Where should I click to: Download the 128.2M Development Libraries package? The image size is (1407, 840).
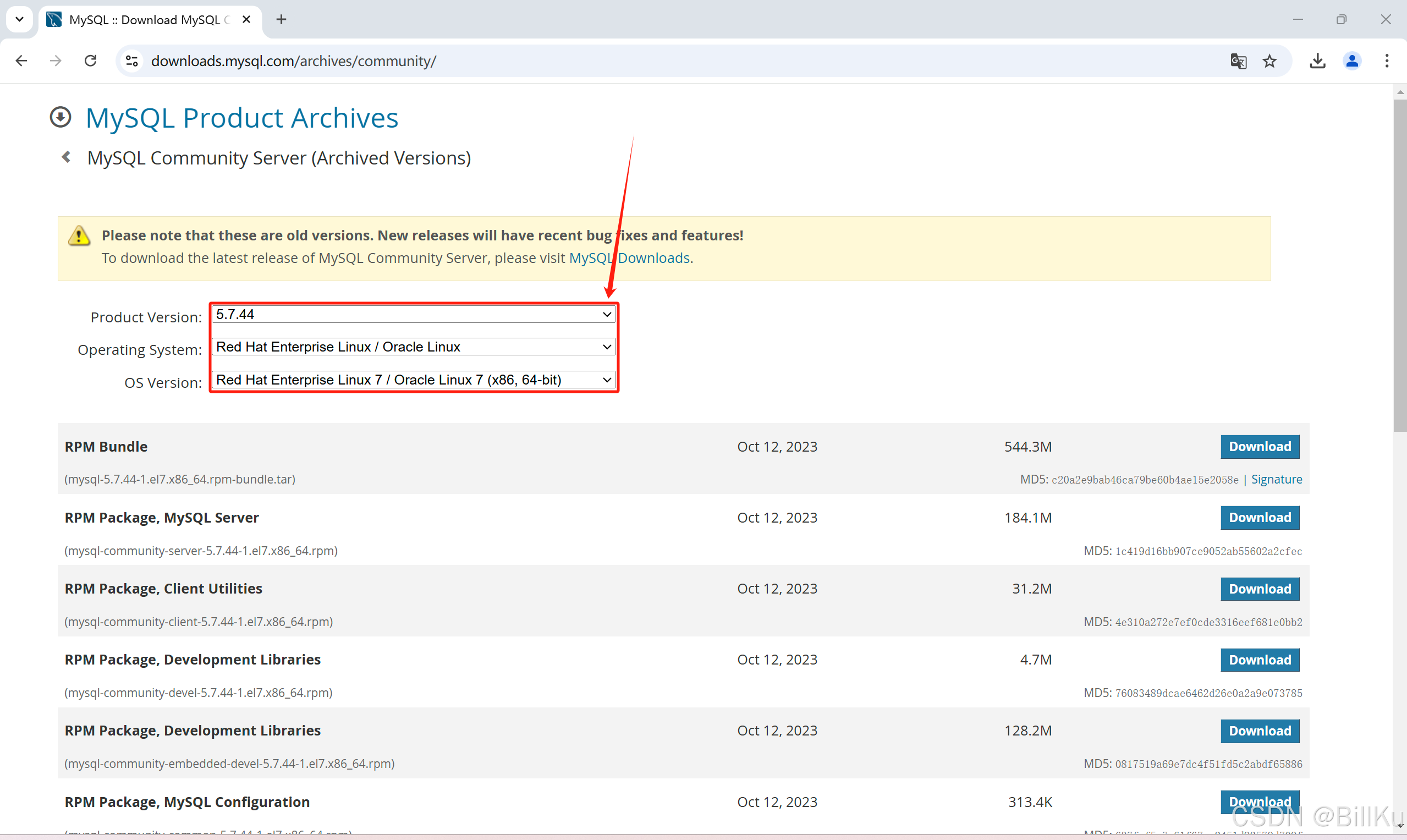[1260, 731]
